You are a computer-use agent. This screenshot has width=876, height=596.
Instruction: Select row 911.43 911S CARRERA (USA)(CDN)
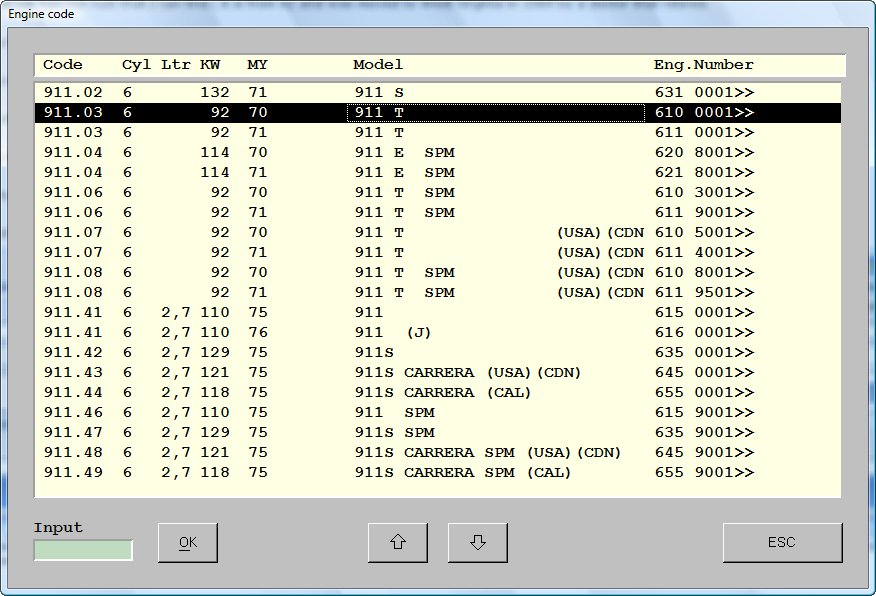437,373
